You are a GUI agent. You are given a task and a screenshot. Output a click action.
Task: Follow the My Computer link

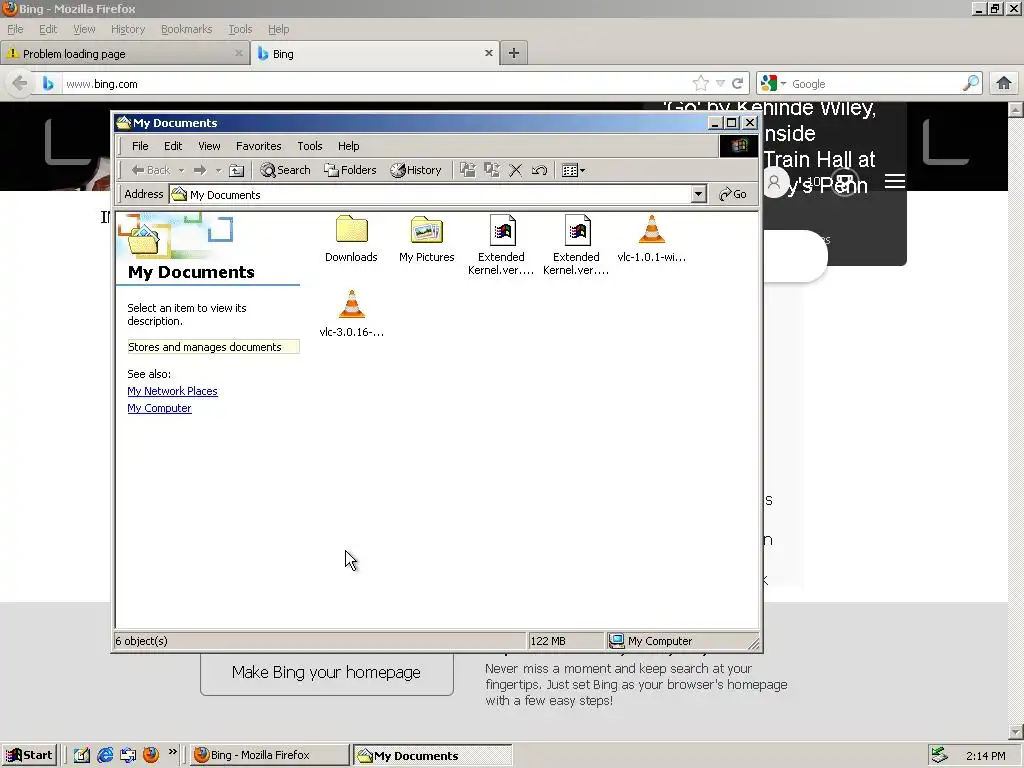[x=159, y=408]
